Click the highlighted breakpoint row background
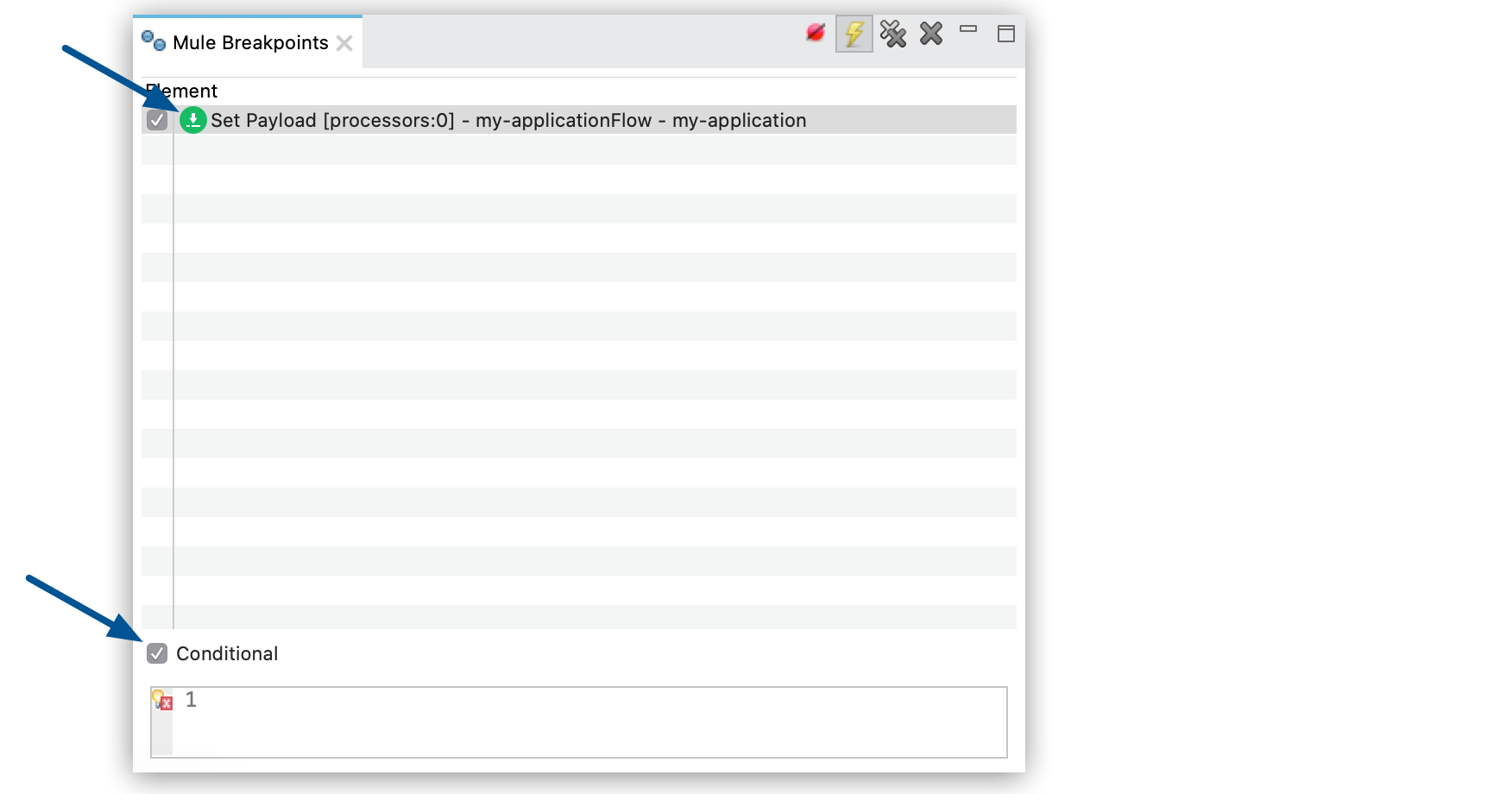The image size is (1512, 794). [x=906, y=120]
